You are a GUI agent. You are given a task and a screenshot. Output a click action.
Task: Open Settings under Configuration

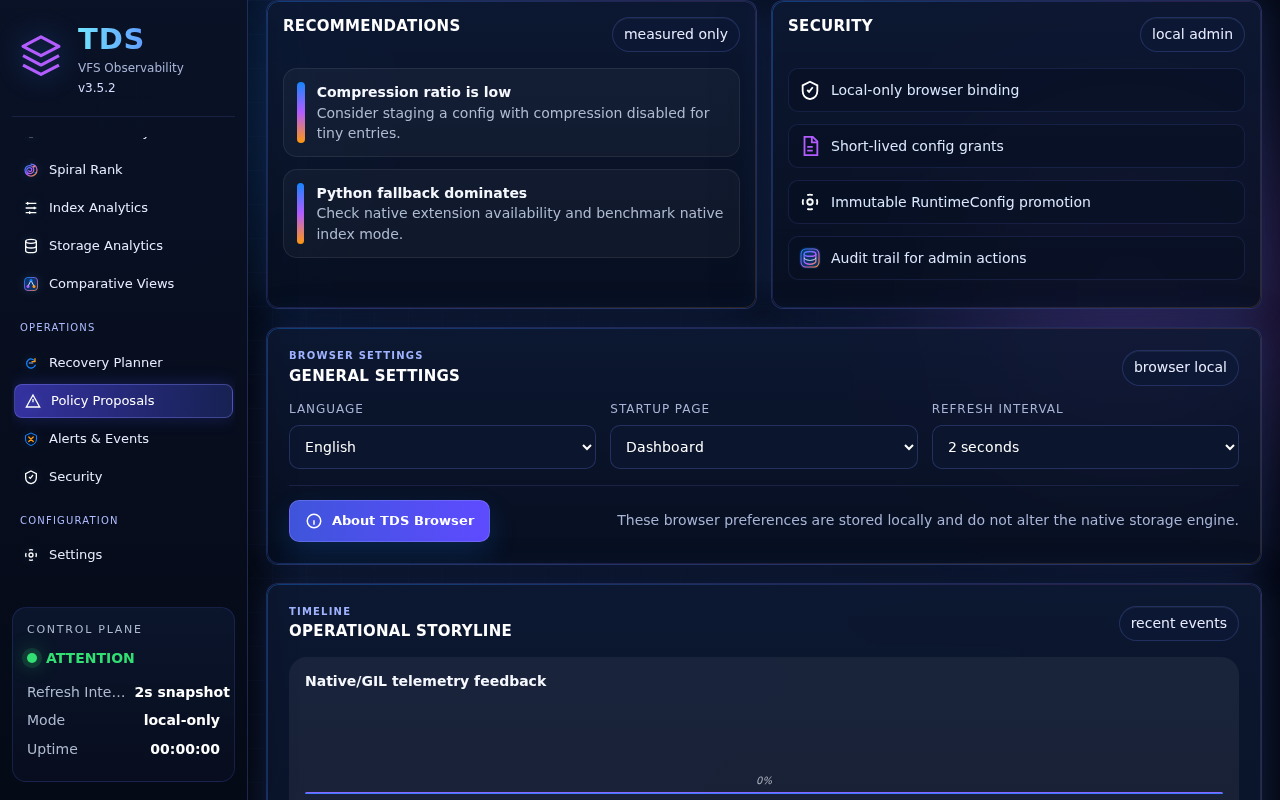(123, 555)
